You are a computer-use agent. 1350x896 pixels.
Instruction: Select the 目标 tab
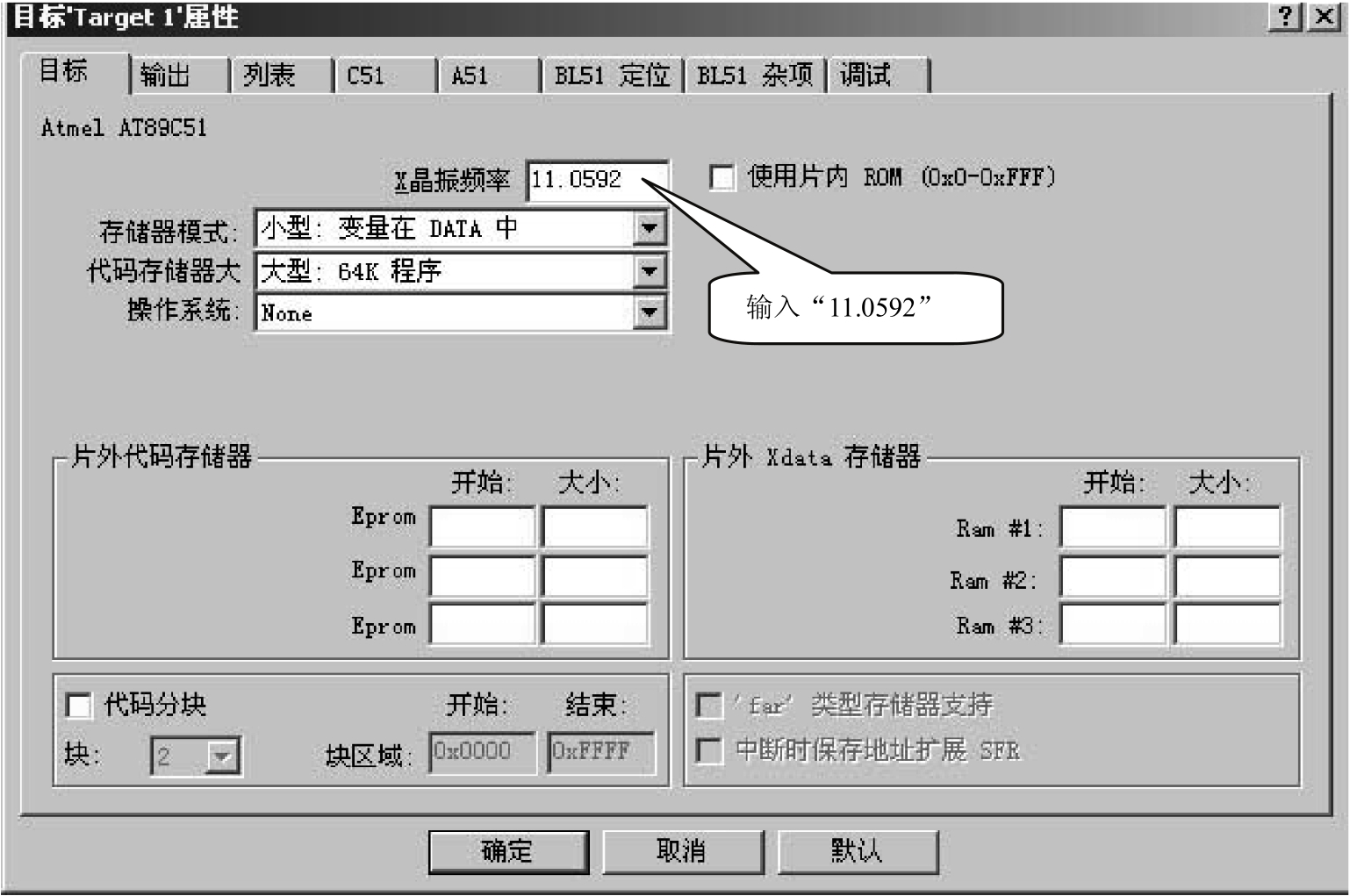click(x=74, y=72)
